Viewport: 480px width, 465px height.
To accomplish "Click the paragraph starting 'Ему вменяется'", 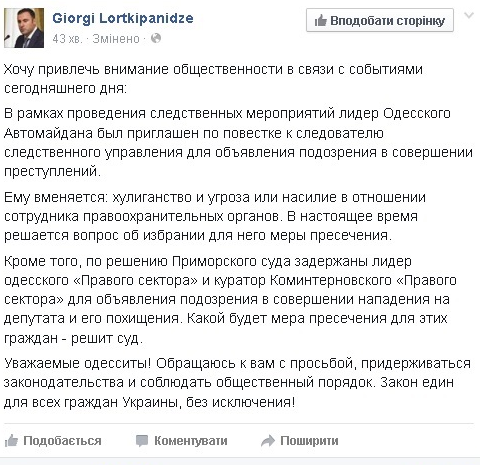I will [215, 216].
